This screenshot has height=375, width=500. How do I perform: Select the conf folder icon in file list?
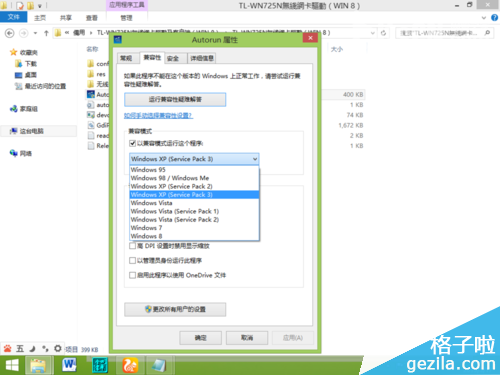[90, 63]
